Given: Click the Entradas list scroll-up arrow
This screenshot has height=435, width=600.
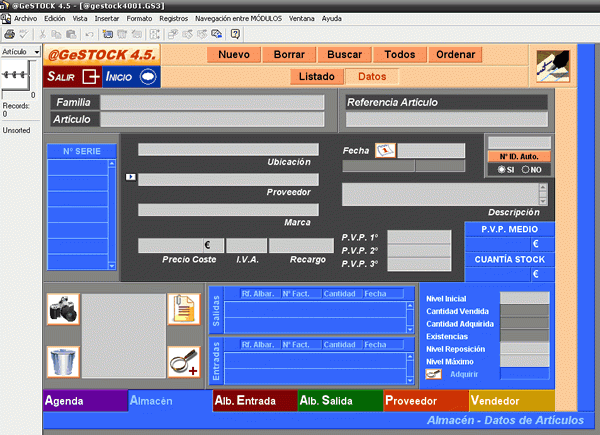Looking at the screenshot, I should click(410, 357).
